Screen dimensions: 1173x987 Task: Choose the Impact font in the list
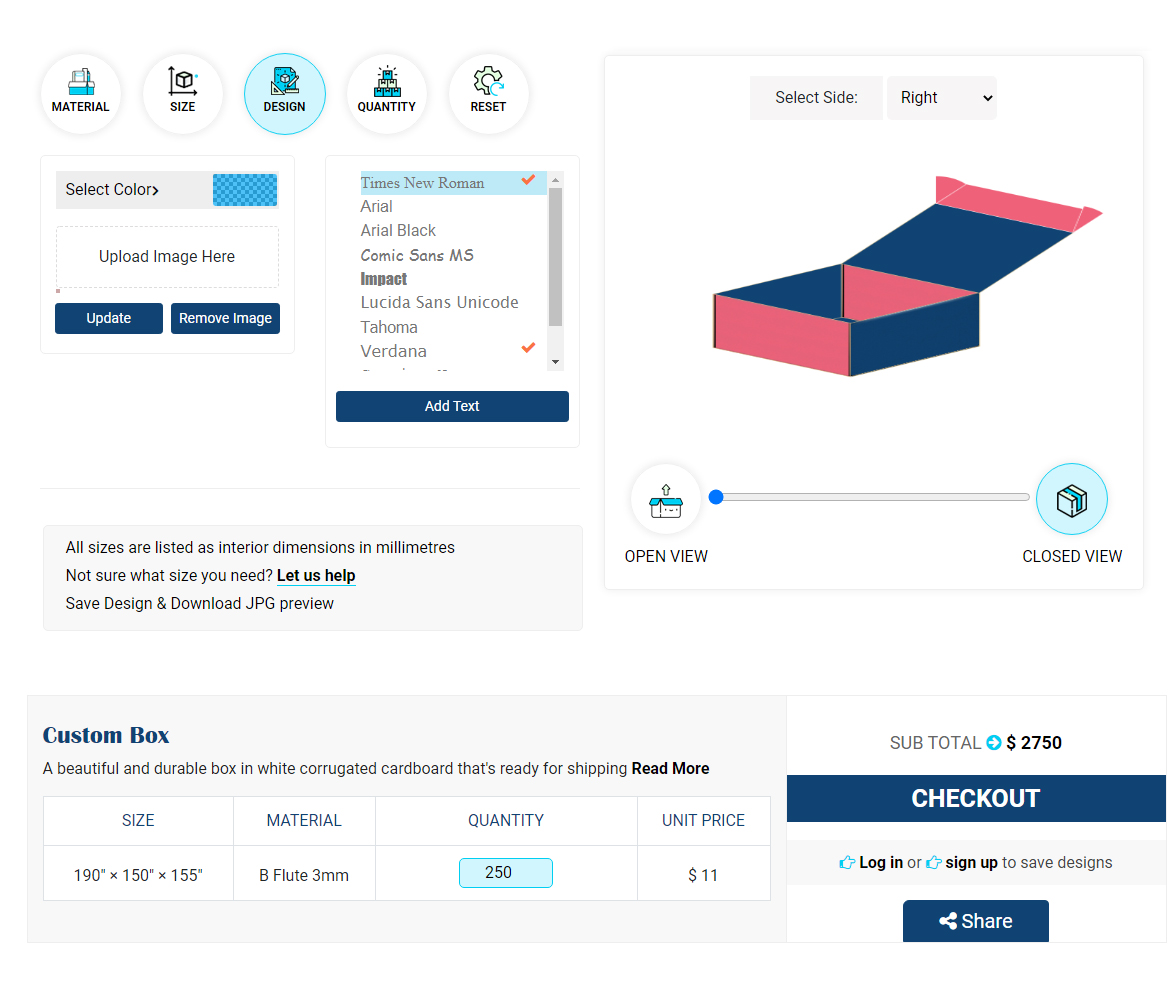point(384,279)
